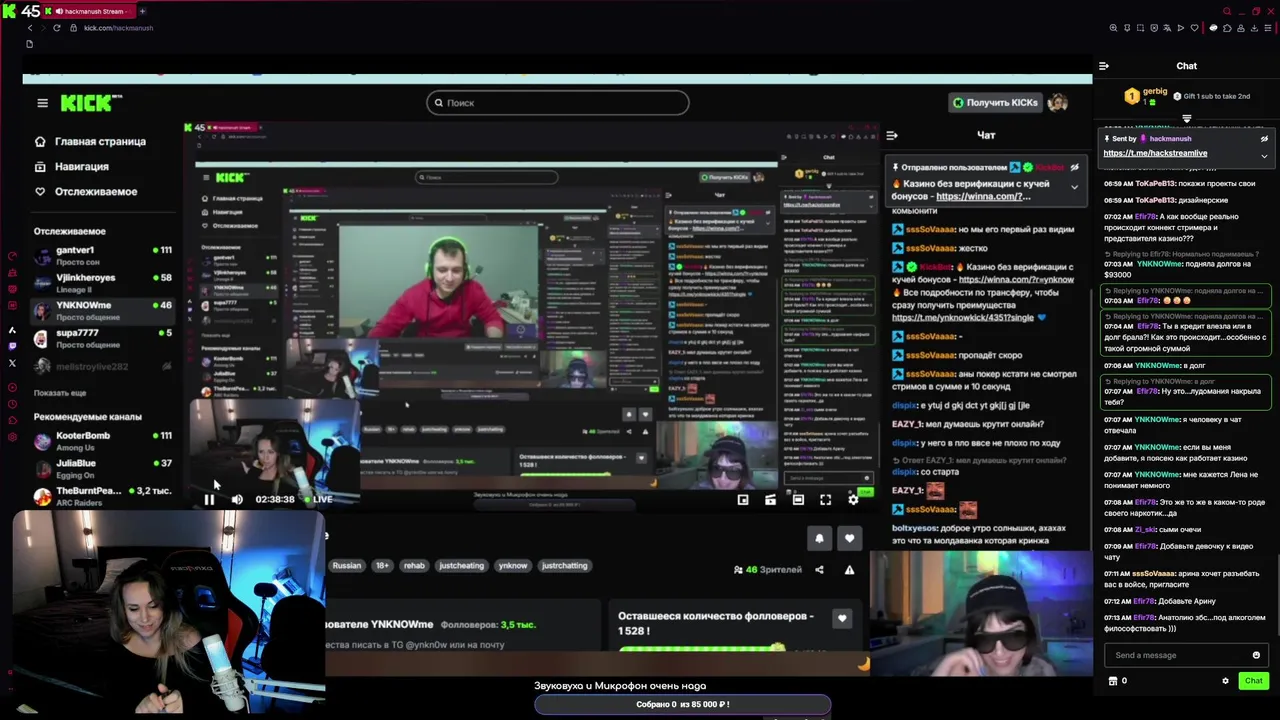The width and height of the screenshot is (1280, 720).
Task: Open the shop icon below the message box
Action: pos(1113,681)
